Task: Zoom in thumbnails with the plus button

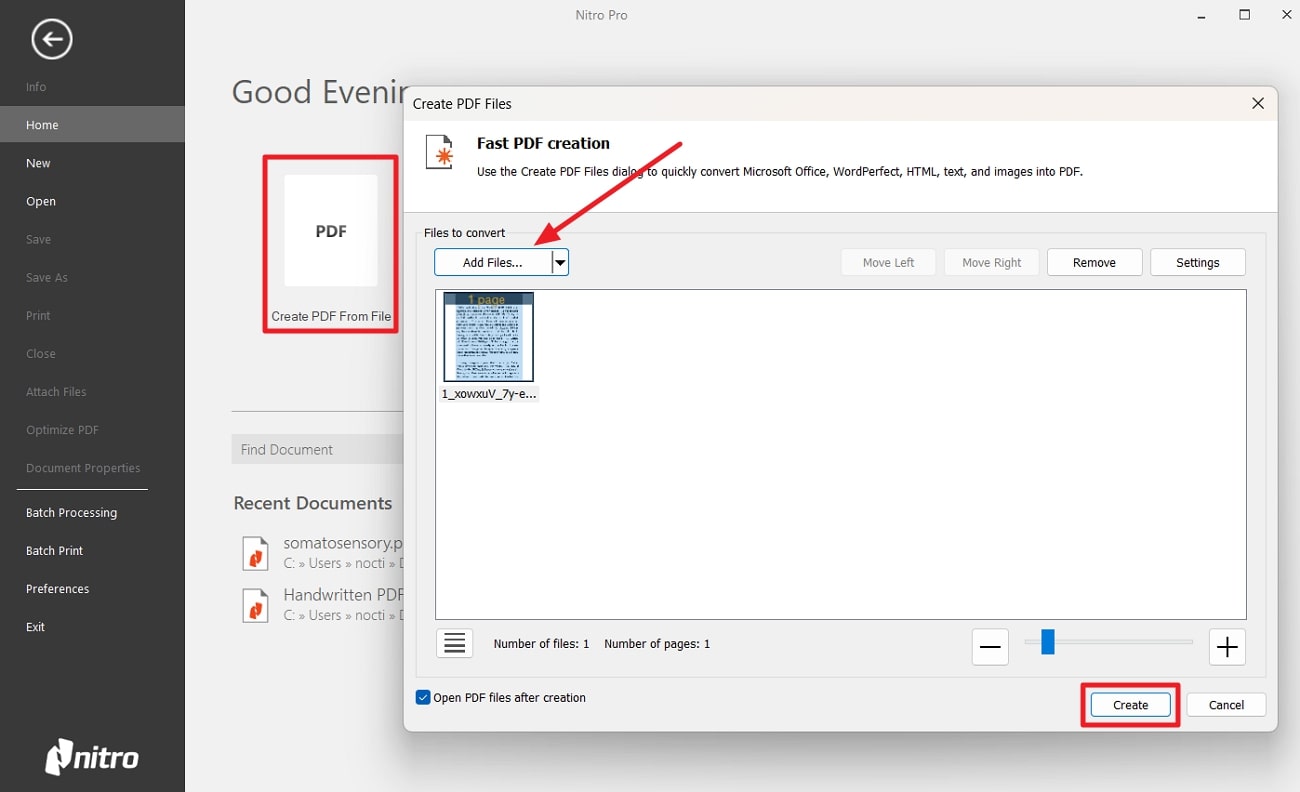Action: coord(1227,647)
